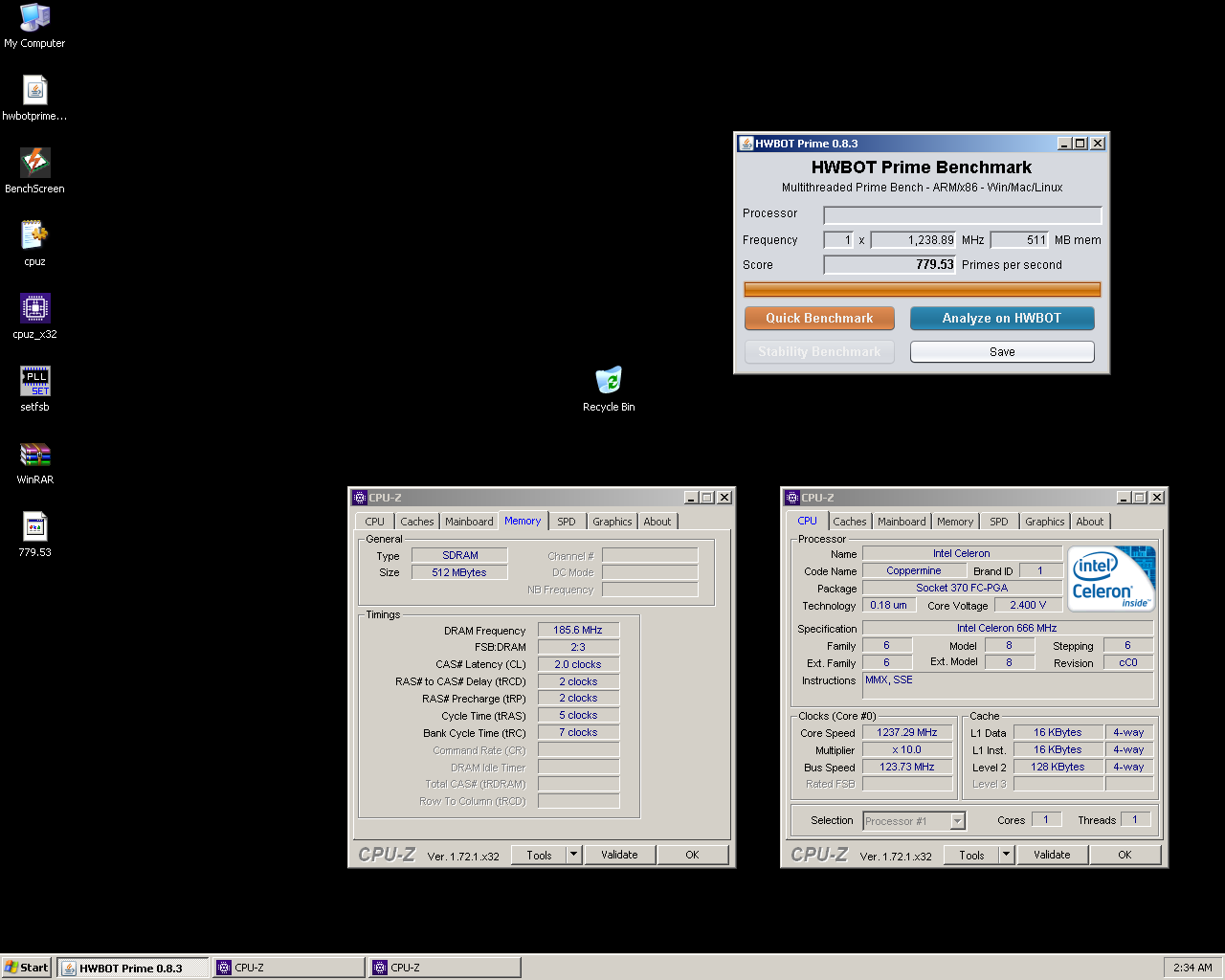This screenshot has width=1225, height=980.
Task: Click OK in Memory CPU-Z window
Action: (692, 855)
